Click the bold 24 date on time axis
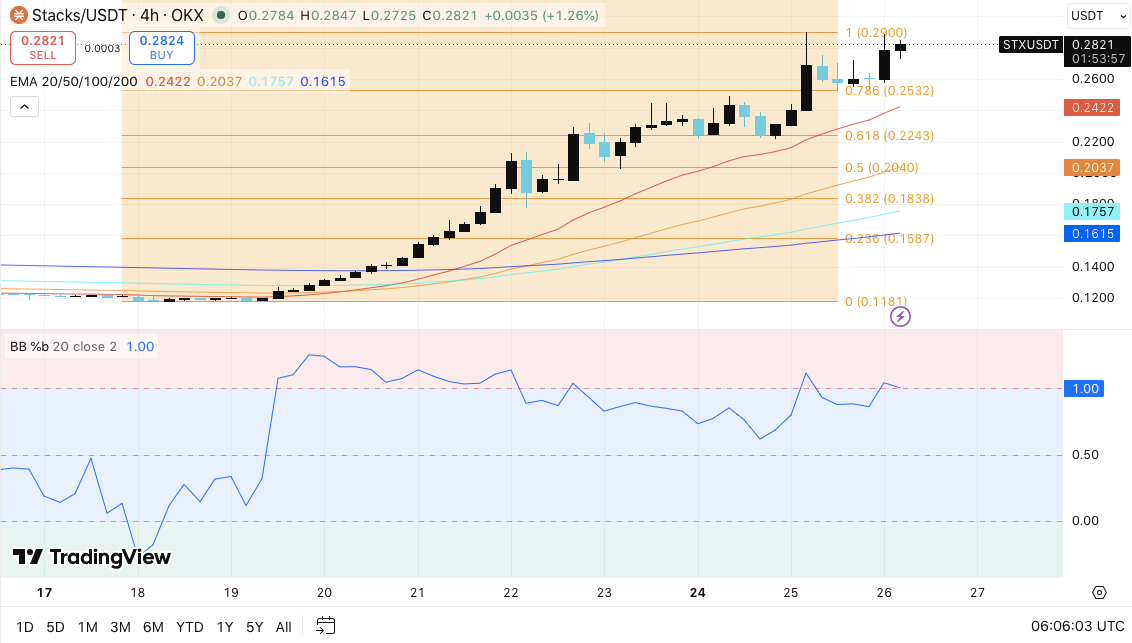The height and width of the screenshot is (643, 1132). pyautogui.click(x=697, y=592)
